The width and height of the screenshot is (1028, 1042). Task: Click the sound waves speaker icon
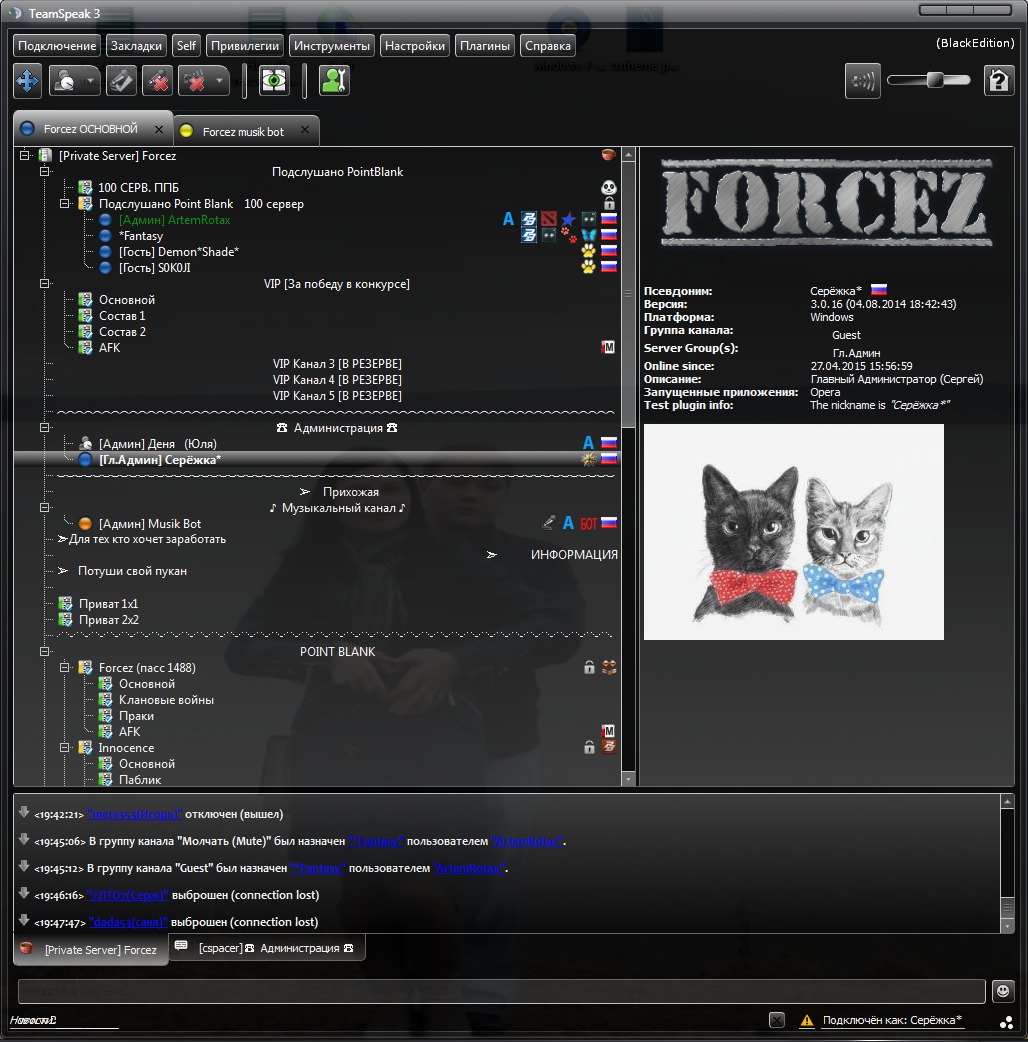coord(863,81)
